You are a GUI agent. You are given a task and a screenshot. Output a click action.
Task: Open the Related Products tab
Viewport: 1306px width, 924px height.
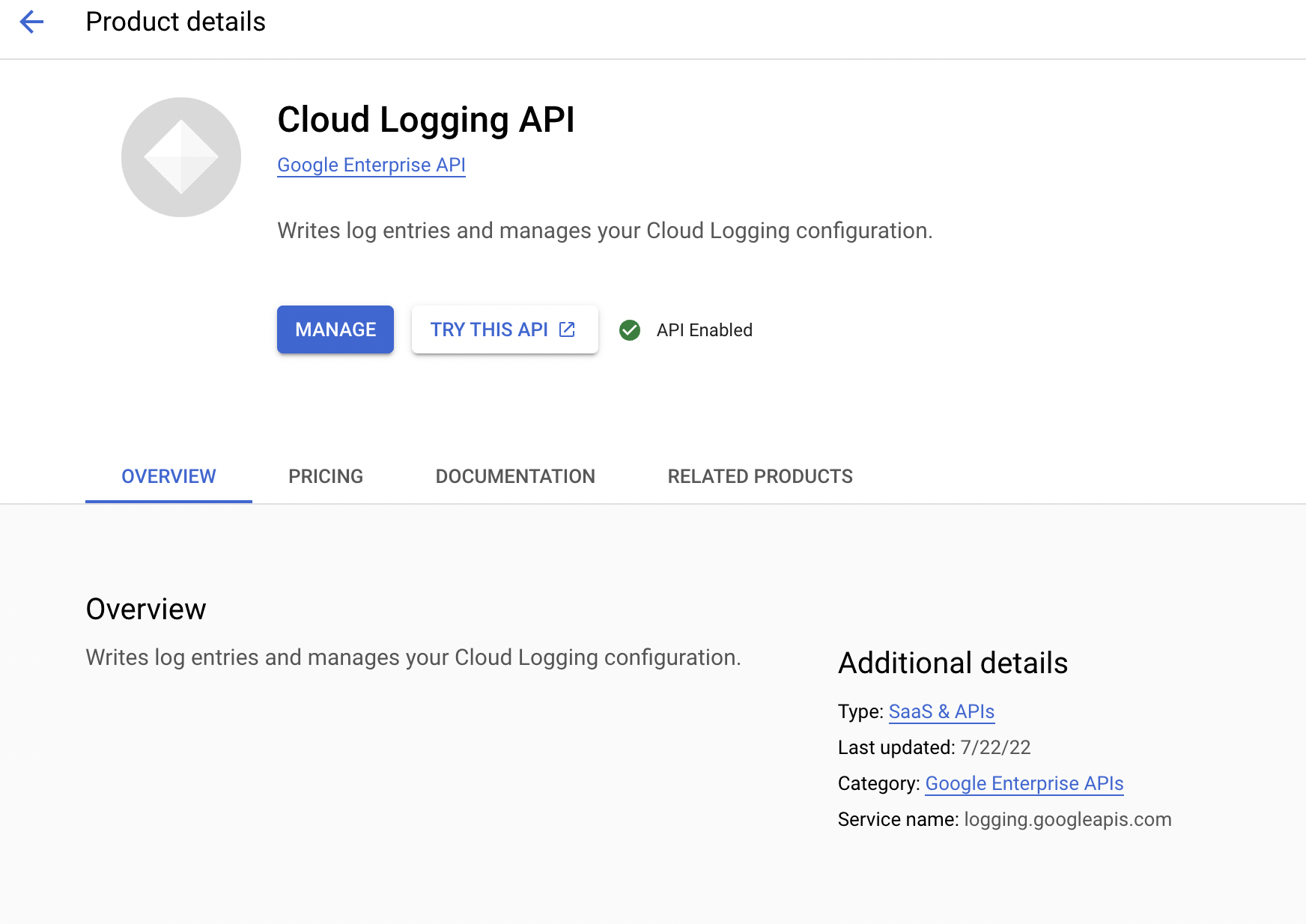(760, 476)
